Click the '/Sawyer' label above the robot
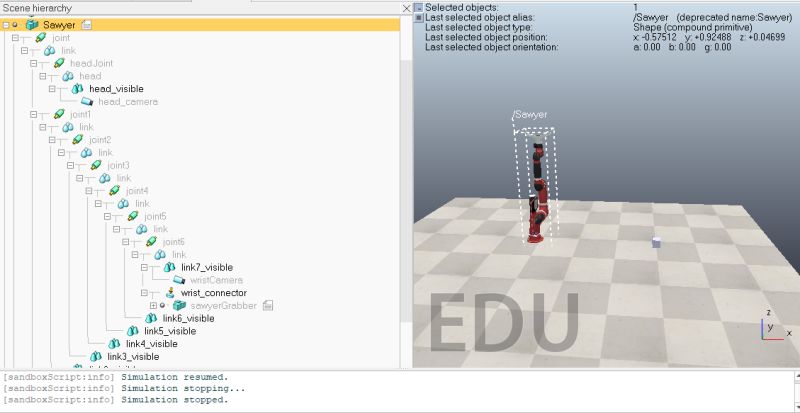This screenshot has width=800, height=413. [530, 114]
